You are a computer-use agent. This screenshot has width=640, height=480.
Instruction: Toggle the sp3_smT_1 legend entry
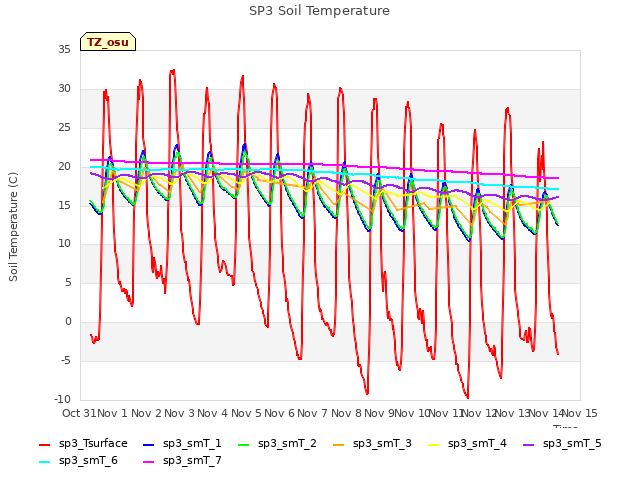click(x=182, y=444)
